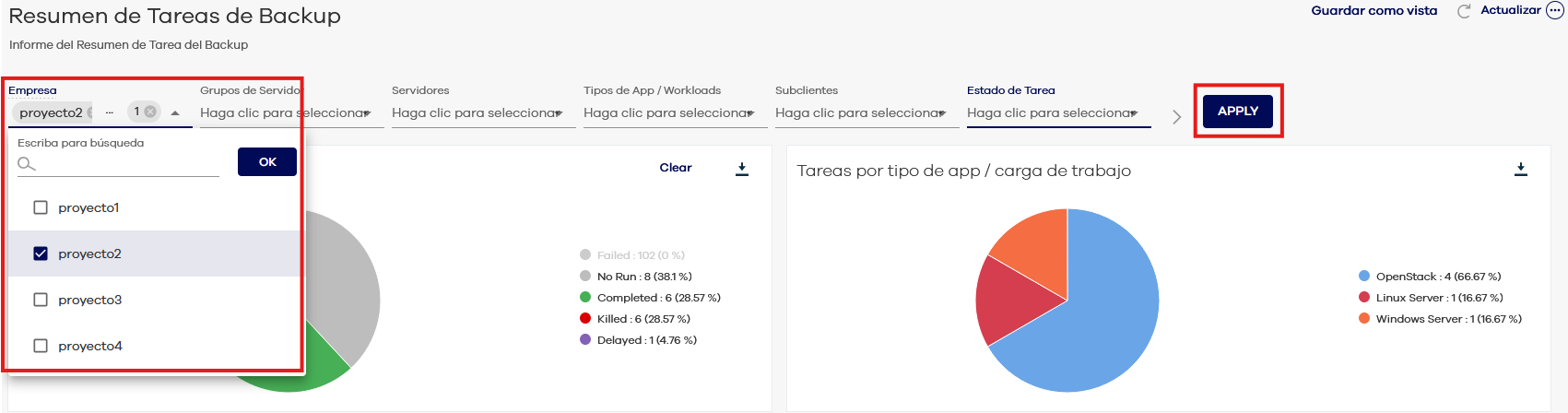Open the Tipos de App / Workloads dropdown

675,112
